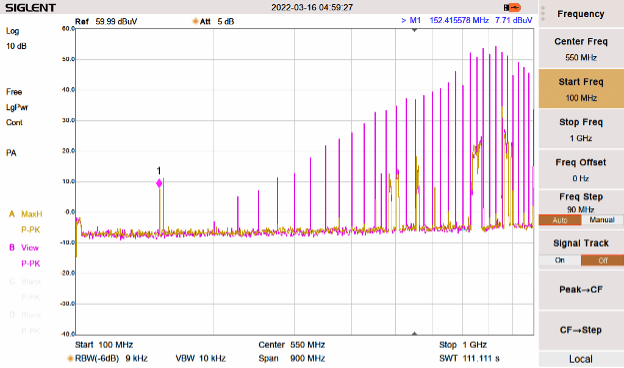The image size is (624, 368).
Task: Open the Center Freq setting
Action: coord(581,49)
